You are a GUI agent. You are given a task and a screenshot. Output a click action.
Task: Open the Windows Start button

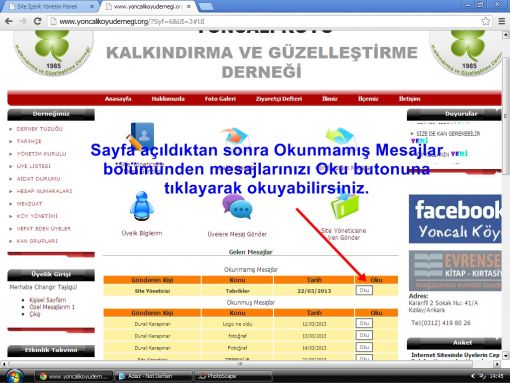point(13,376)
